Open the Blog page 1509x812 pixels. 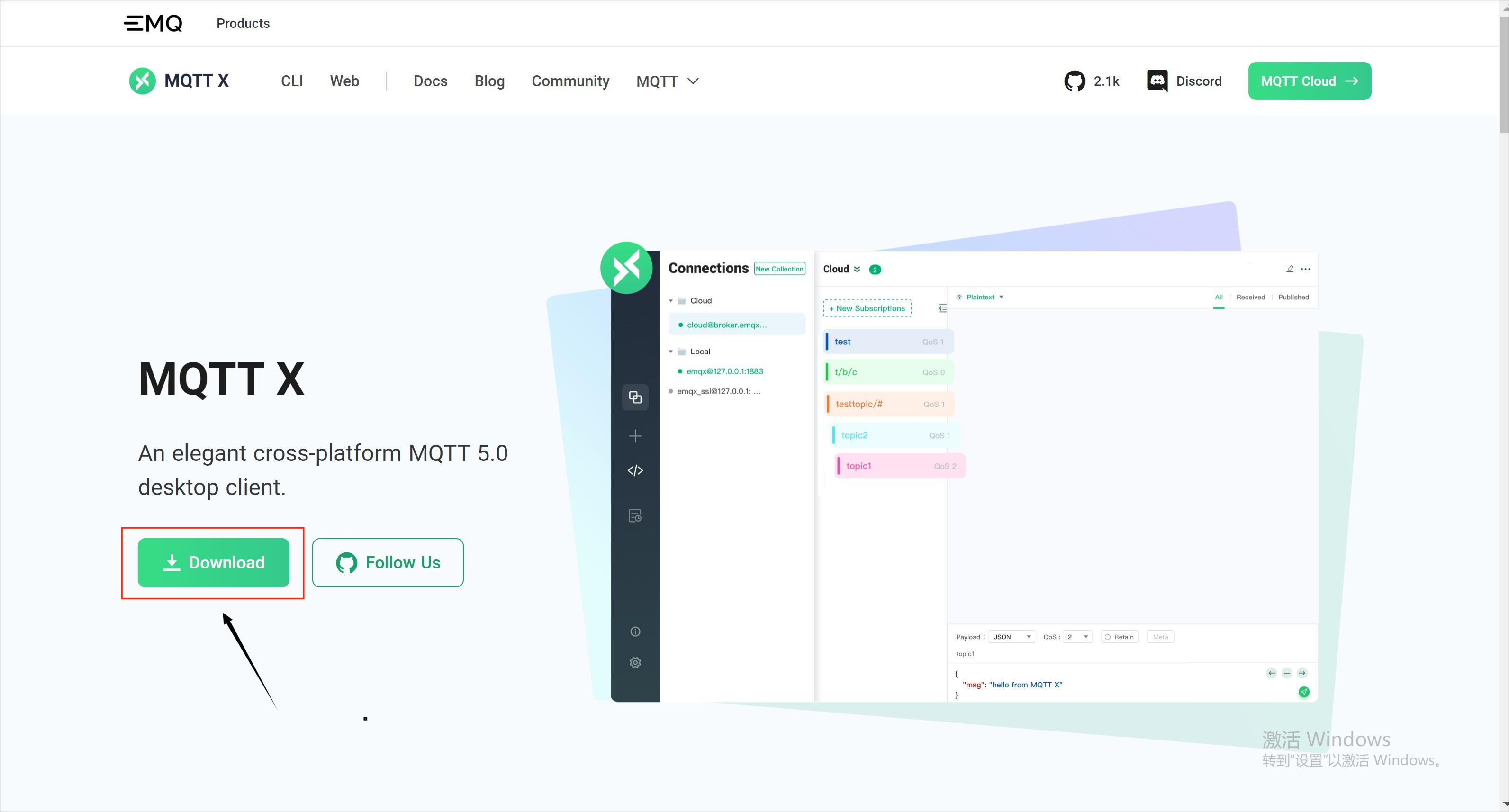point(490,81)
